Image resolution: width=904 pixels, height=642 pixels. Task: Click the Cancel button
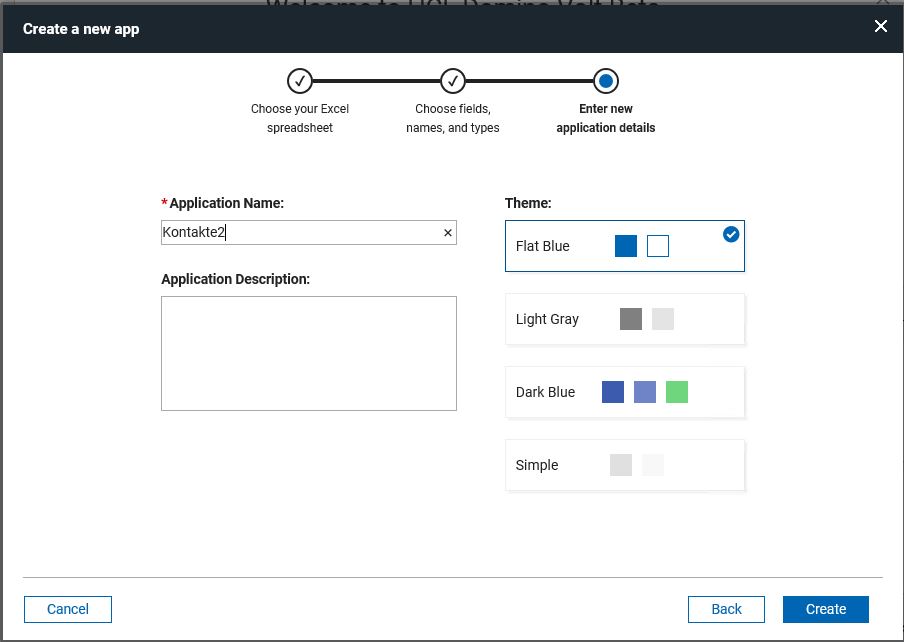pyautogui.click(x=67, y=609)
